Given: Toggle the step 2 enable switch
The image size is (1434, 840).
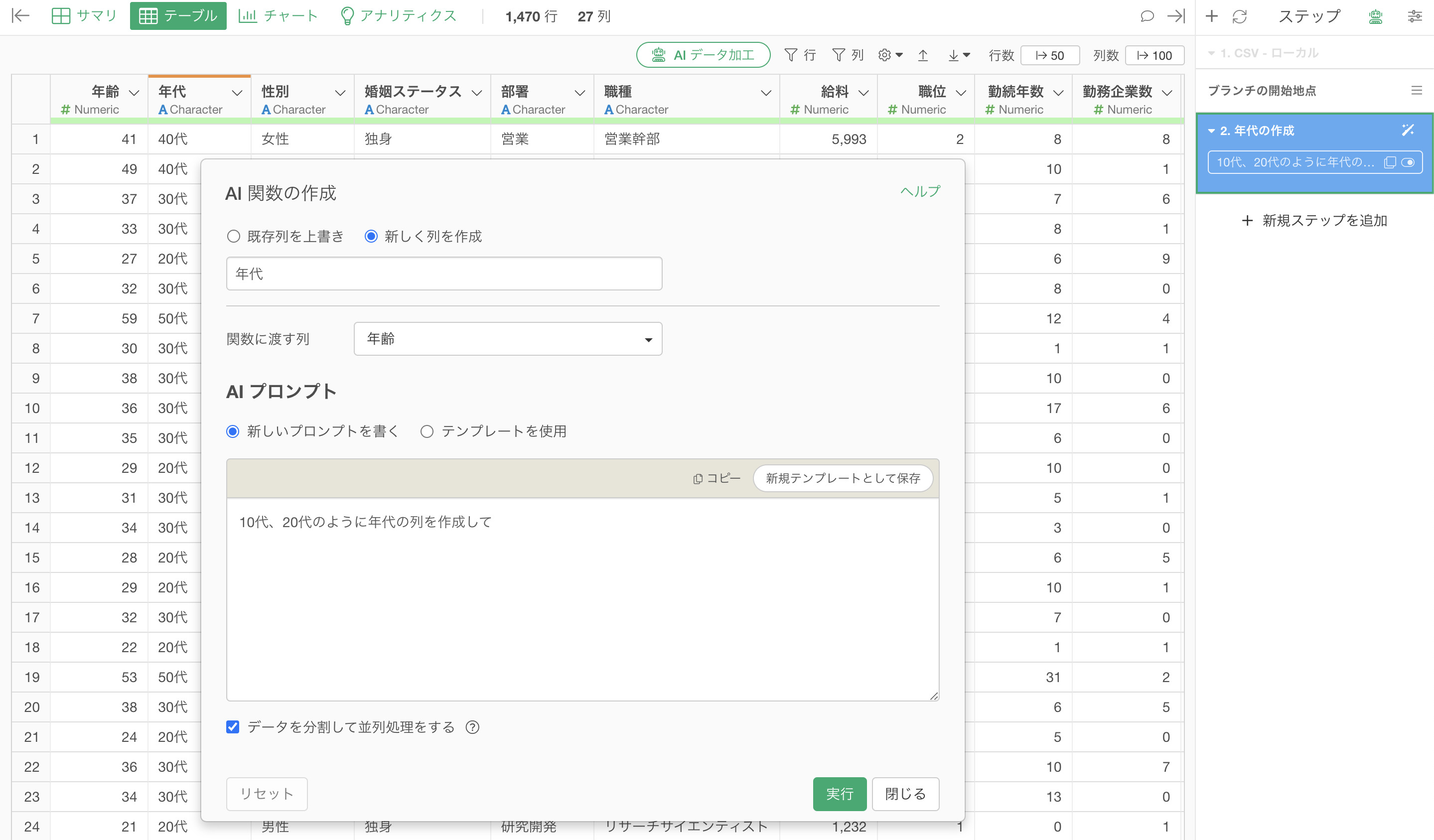Looking at the screenshot, I should [x=1409, y=162].
